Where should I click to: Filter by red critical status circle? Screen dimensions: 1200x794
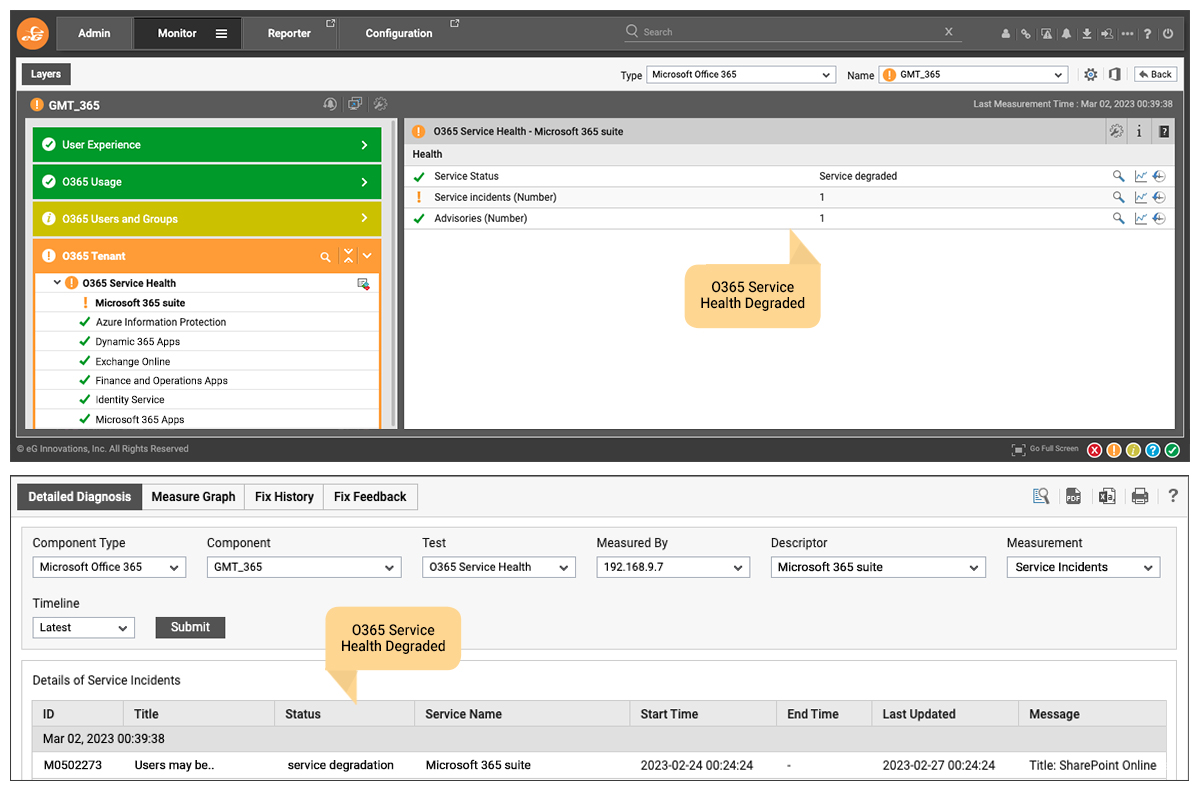tap(1094, 450)
